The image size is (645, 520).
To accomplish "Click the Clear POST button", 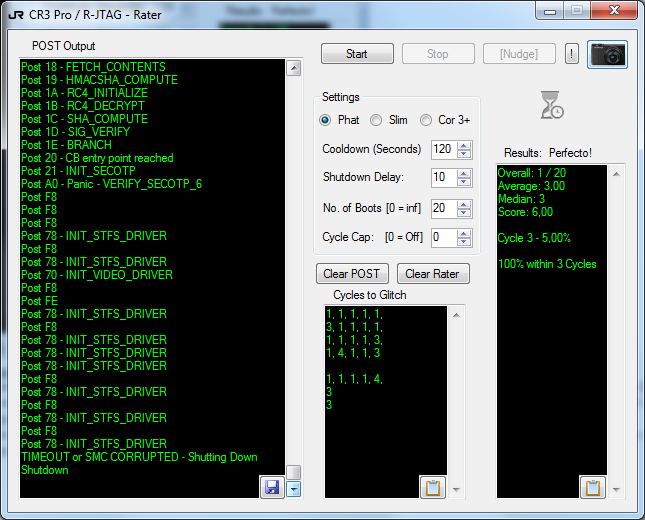I will (x=352, y=274).
